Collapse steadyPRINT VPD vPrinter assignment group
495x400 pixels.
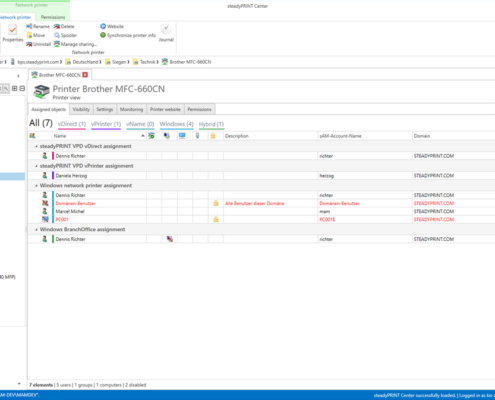pyautogui.click(x=36, y=166)
